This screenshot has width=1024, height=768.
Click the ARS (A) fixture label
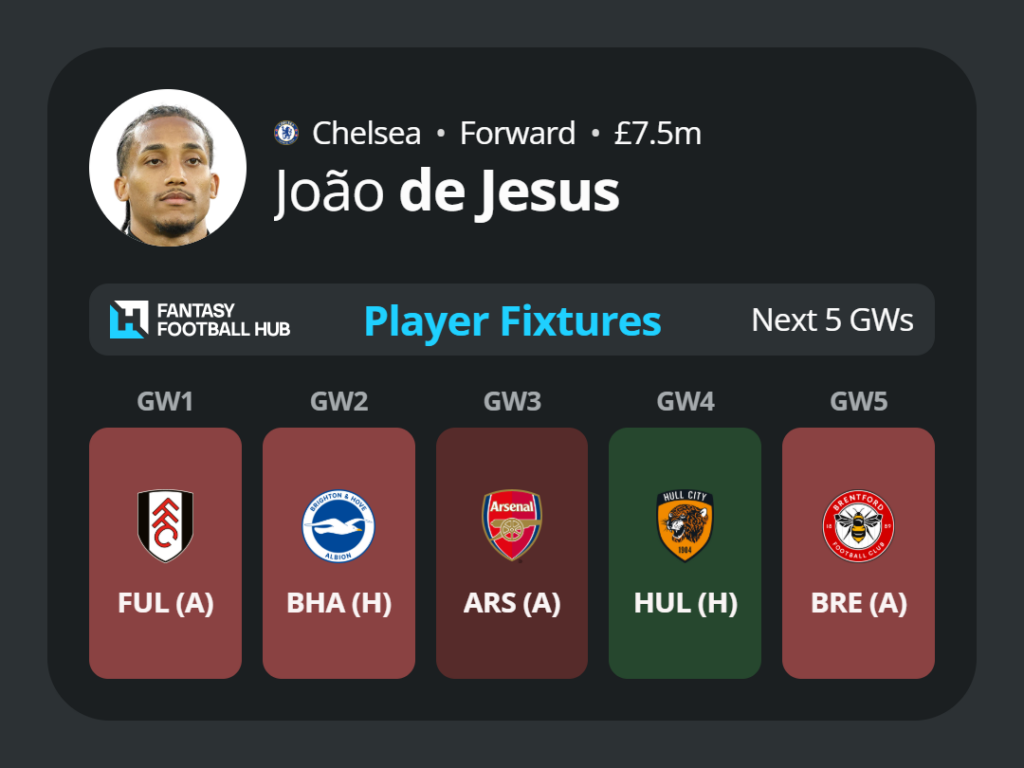point(512,603)
